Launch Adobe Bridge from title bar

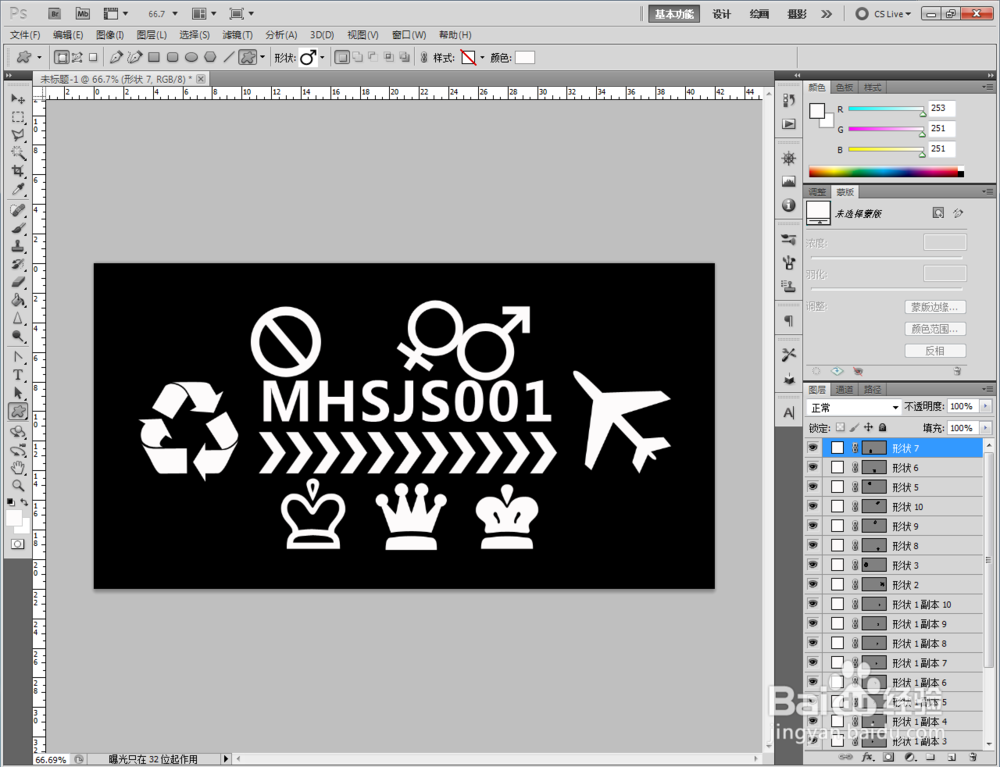54,13
